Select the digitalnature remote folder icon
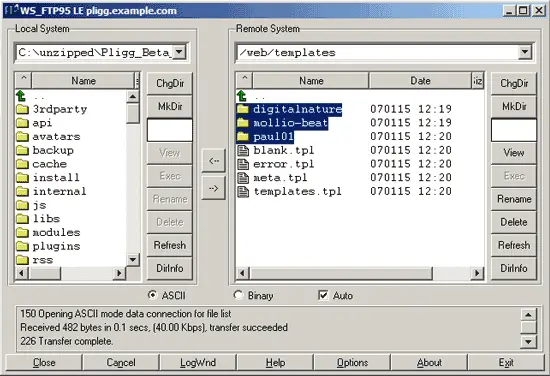Viewport: 550px width, 376px height. tap(242, 109)
